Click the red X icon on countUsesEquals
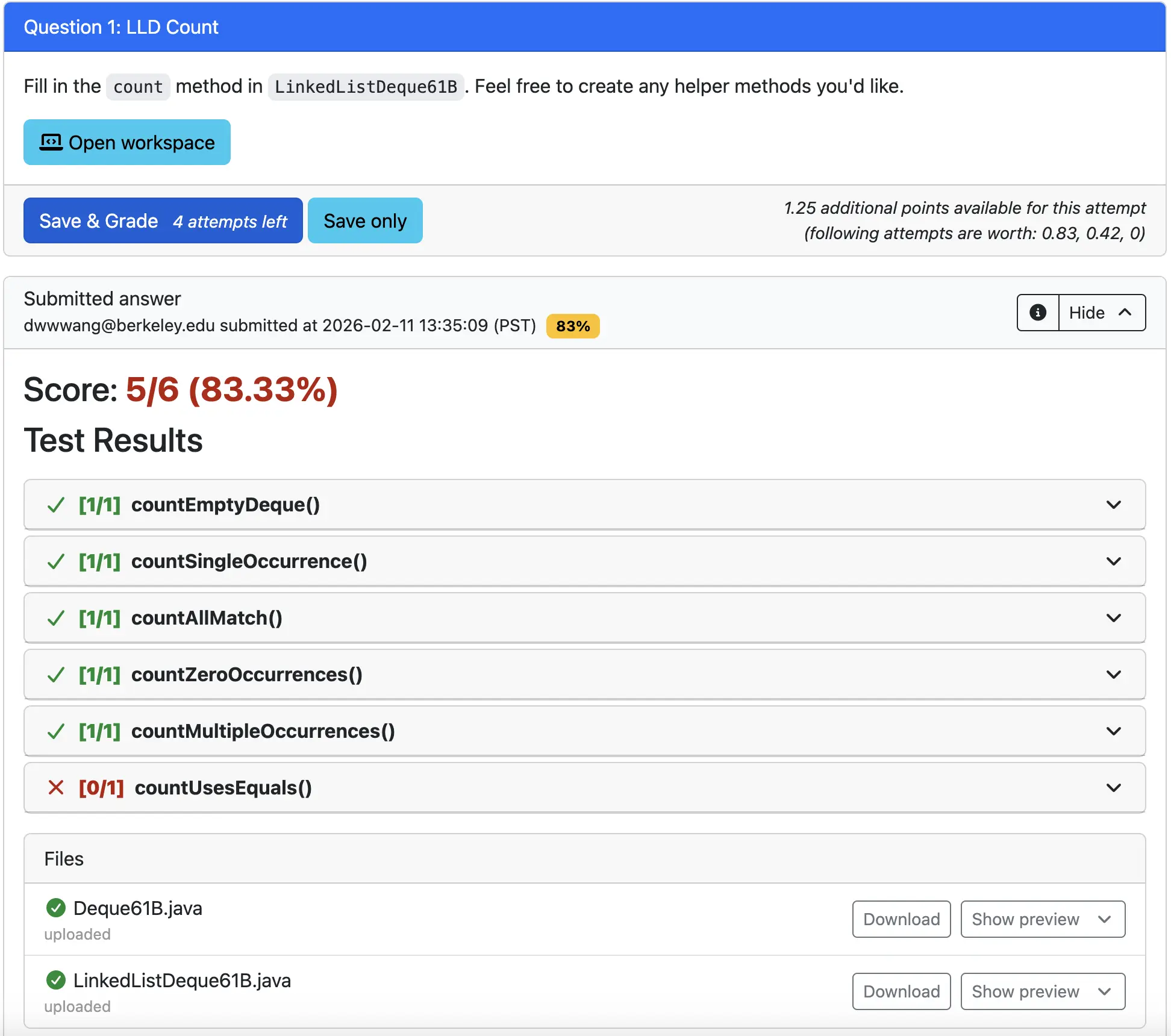This screenshot has height=1036, width=1171. [56, 787]
